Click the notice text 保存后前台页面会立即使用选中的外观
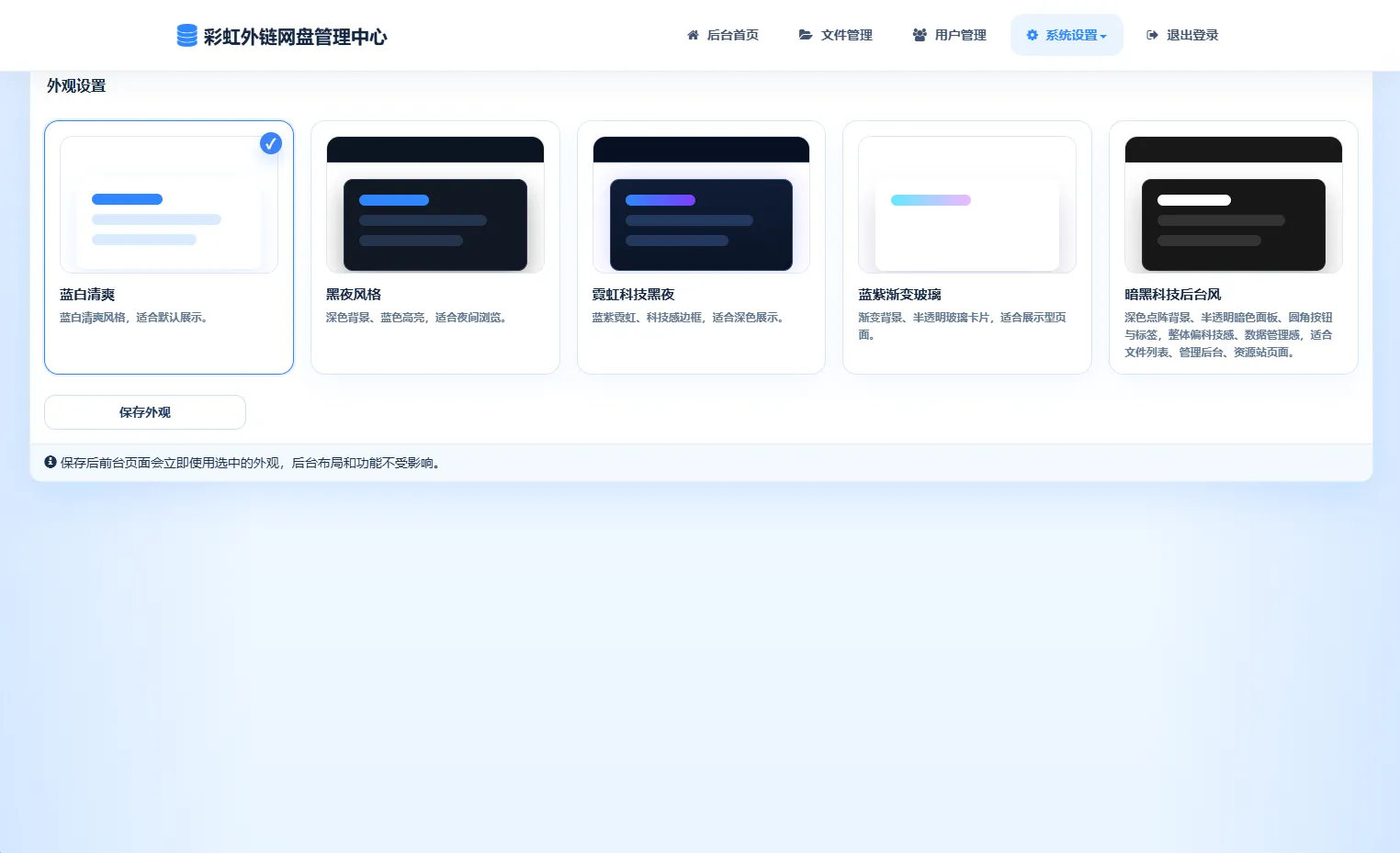The height and width of the screenshot is (853, 1400). (253, 463)
